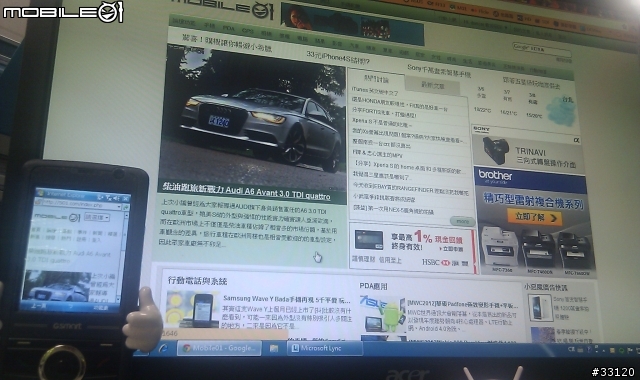The image size is (640, 380).
Task: Switch to Mobile01 - Google Chrome taskbar button
Action: pyautogui.click(x=219, y=348)
